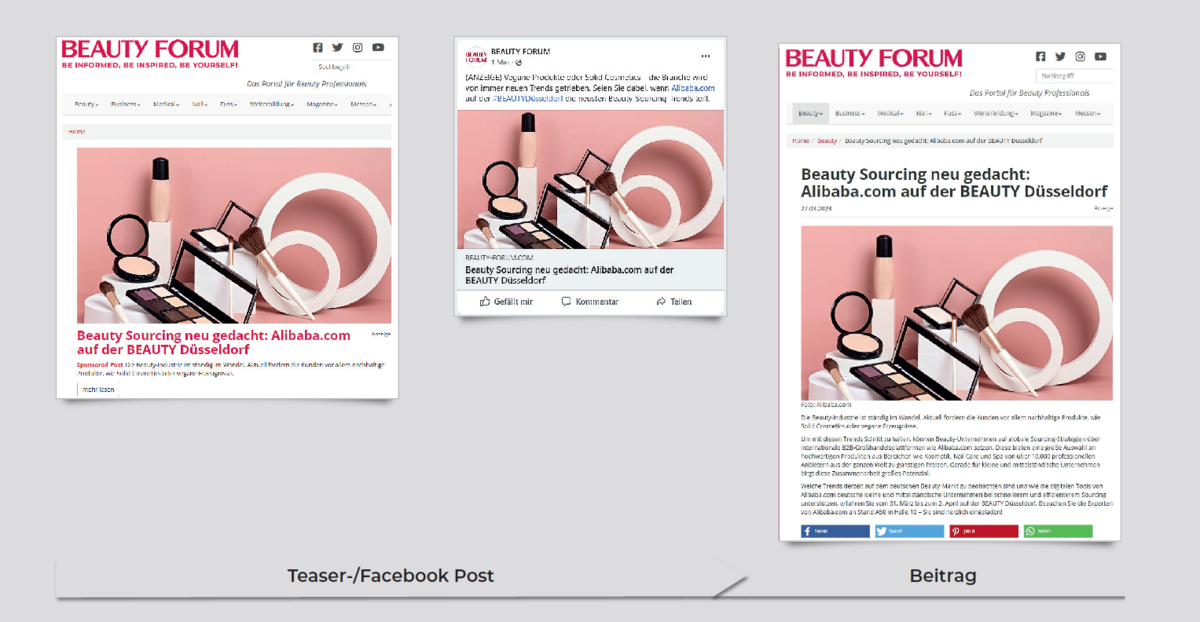Expand Nail menu in teaser page nav
This screenshot has width=1200, height=622.
point(201,104)
